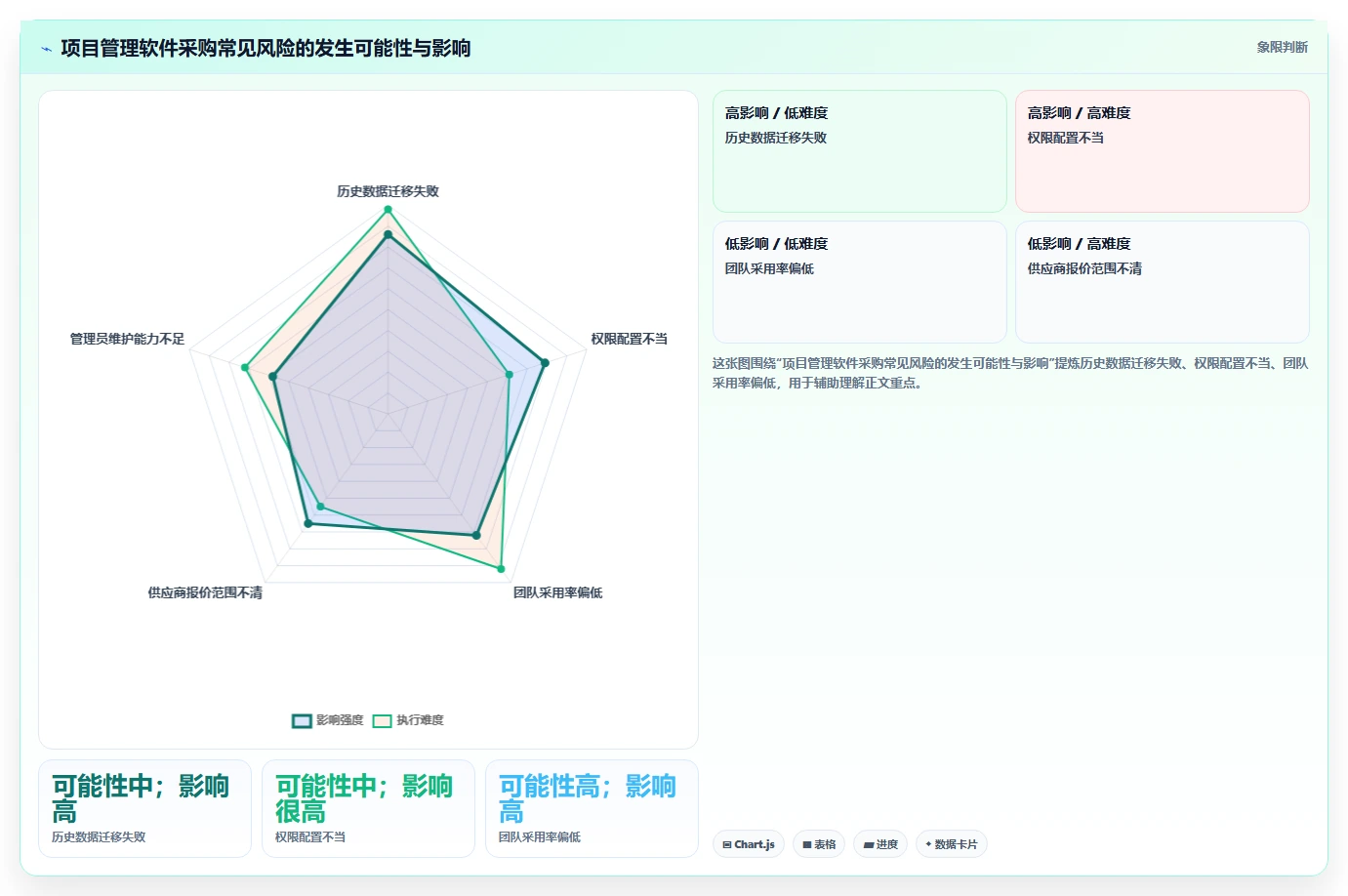Click the 权限配置不当 radar axis label
The image size is (1348, 896).
coord(629,339)
